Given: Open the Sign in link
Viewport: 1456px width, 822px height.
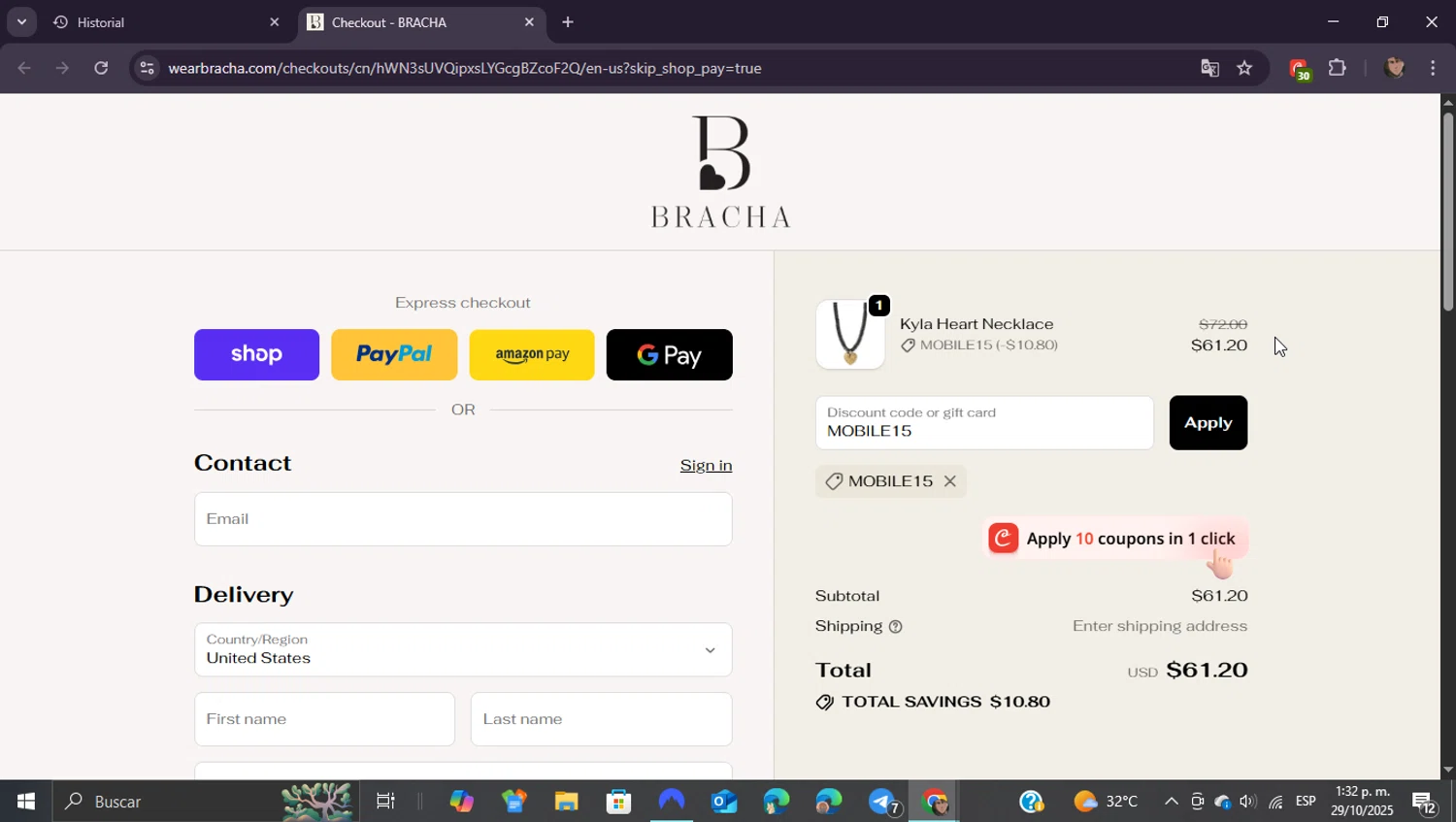Looking at the screenshot, I should pyautogui.click(x=706, y=466).
